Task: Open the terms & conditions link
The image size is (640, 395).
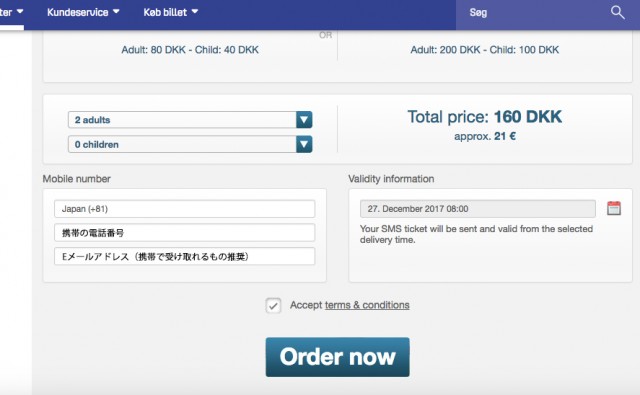Action: [367, 305]
